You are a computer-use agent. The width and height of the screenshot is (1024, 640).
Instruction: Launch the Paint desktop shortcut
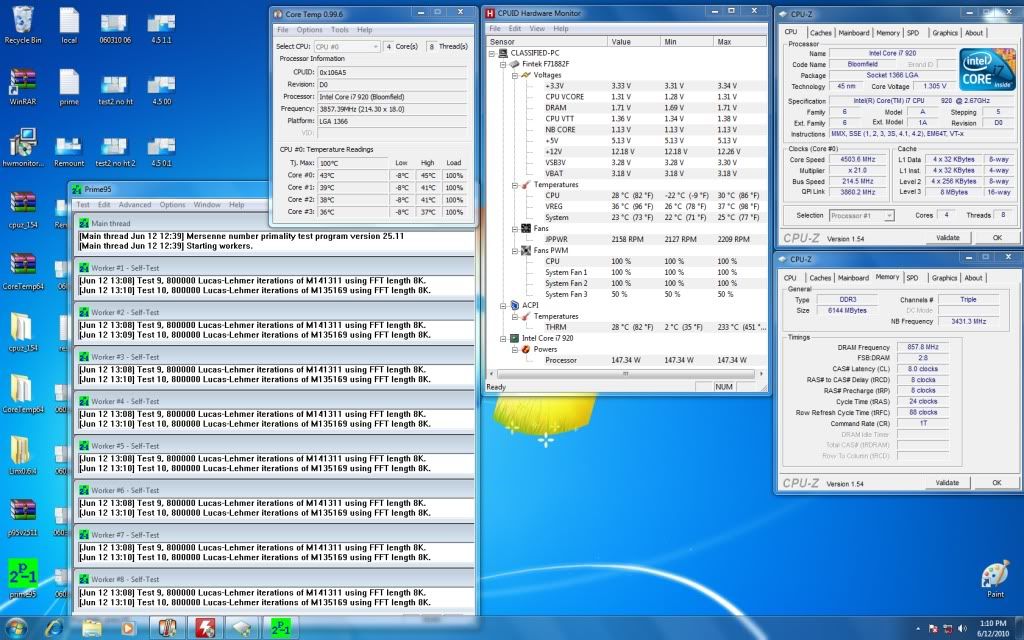click(995, 577)
